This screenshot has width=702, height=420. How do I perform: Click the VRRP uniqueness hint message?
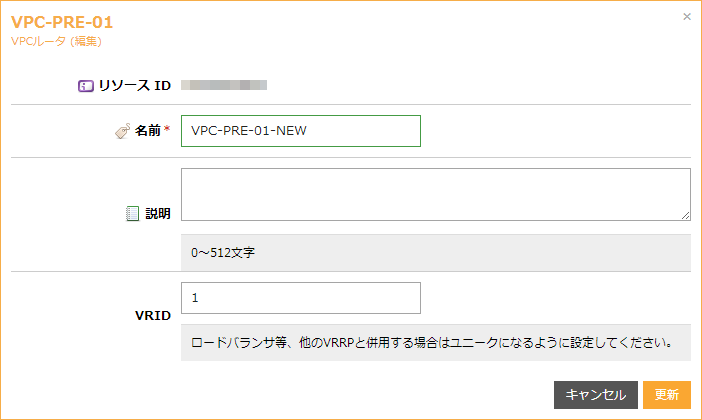click(430, 343)
